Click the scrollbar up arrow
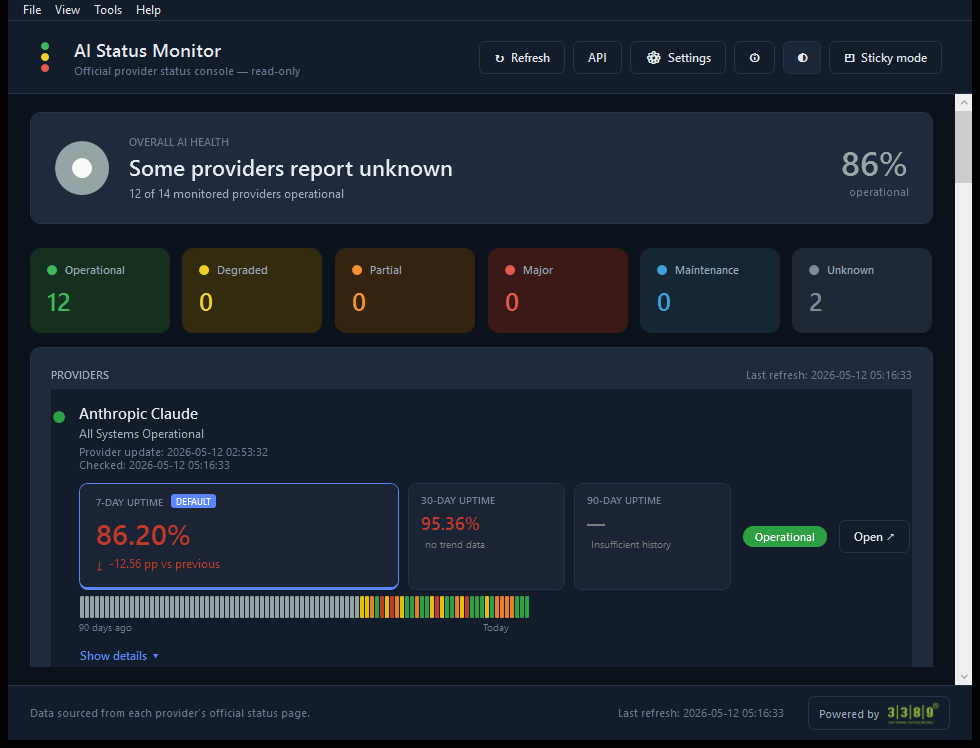This screenshot has height=748, width=980. pos(963,102)
